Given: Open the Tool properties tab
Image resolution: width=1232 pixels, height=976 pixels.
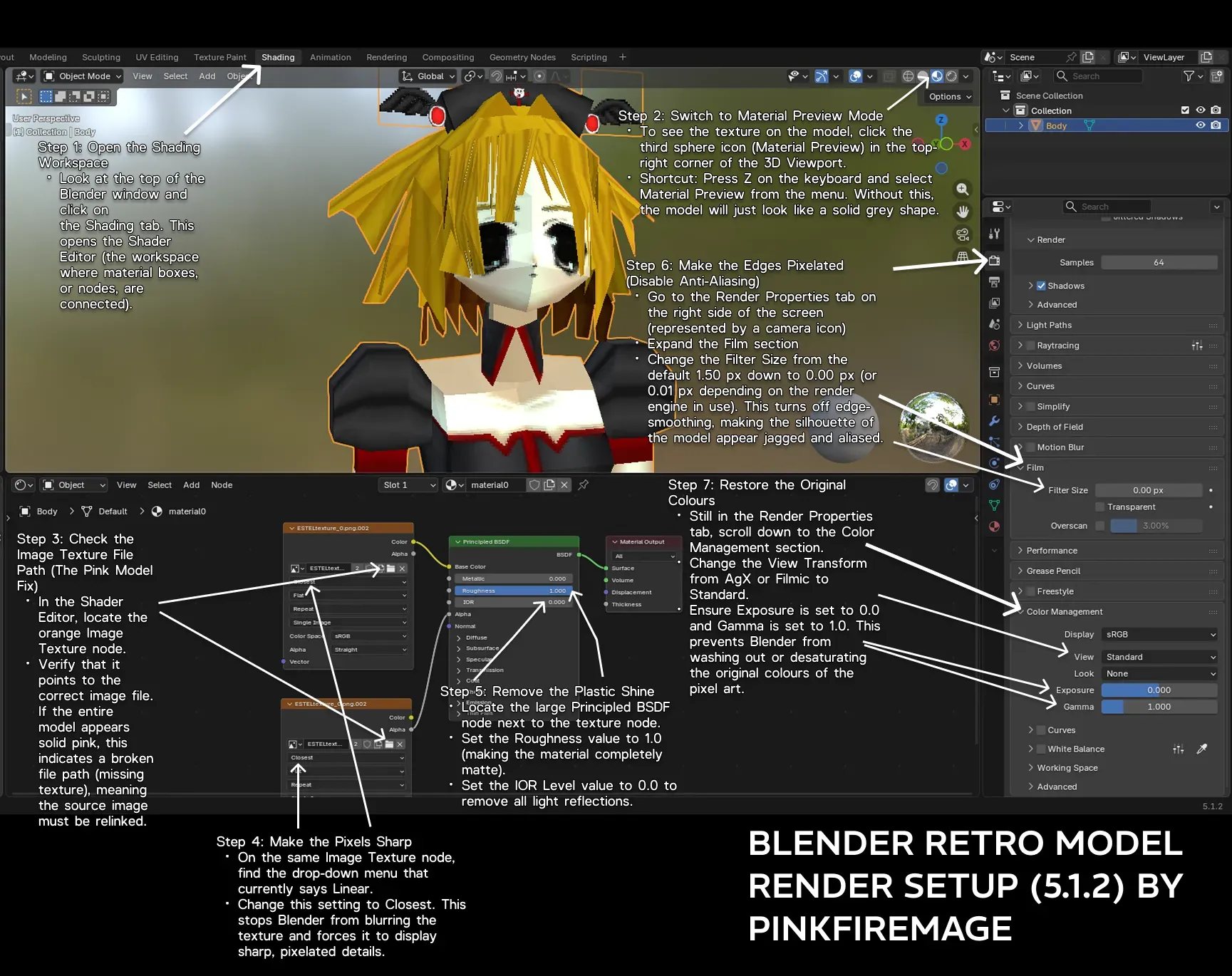Looking at the screenshot, I should click(995, 234).
